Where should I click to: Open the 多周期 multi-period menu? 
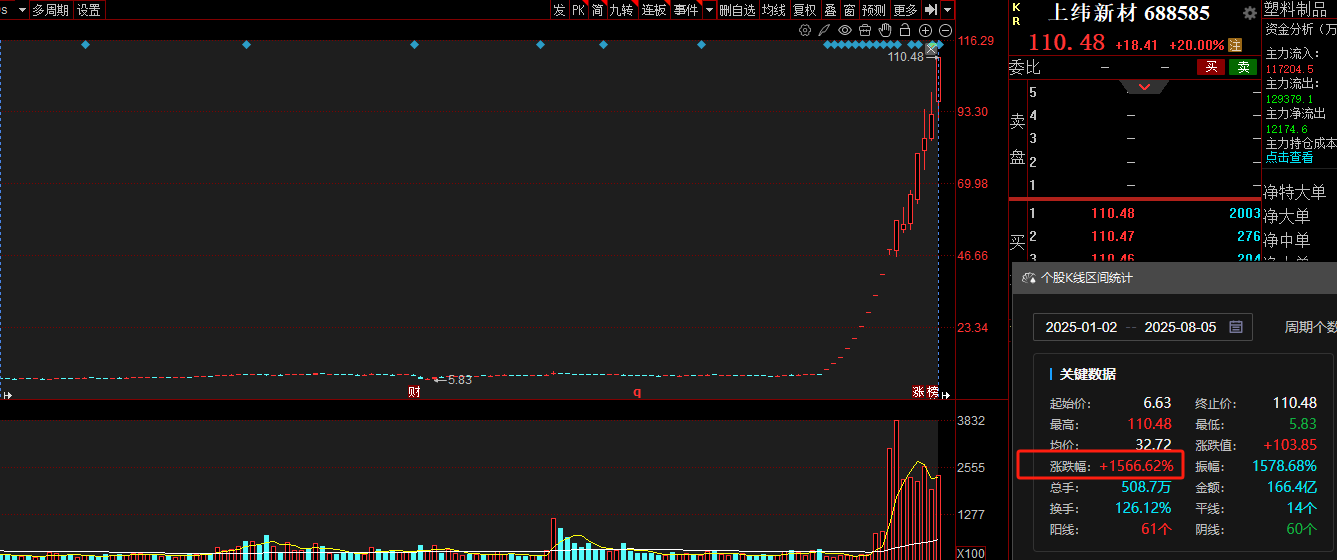51,10
